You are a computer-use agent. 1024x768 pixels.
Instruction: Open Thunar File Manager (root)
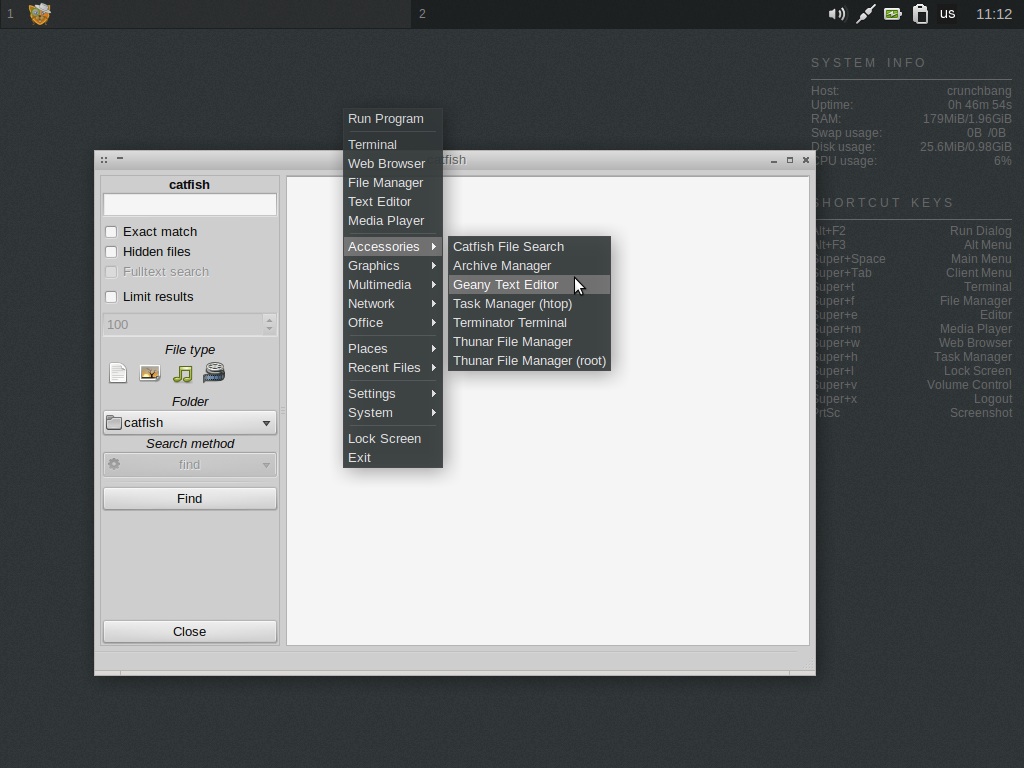pos(529,360)
